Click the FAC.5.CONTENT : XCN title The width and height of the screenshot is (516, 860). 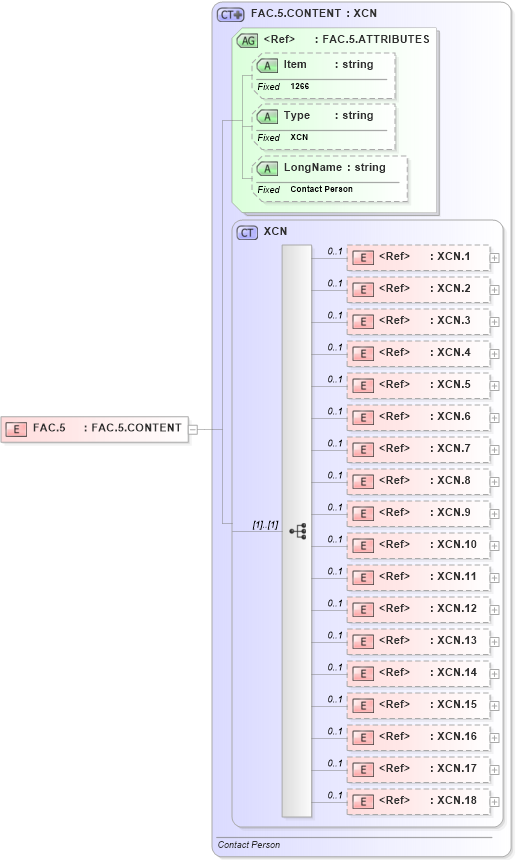click(314, 13)
